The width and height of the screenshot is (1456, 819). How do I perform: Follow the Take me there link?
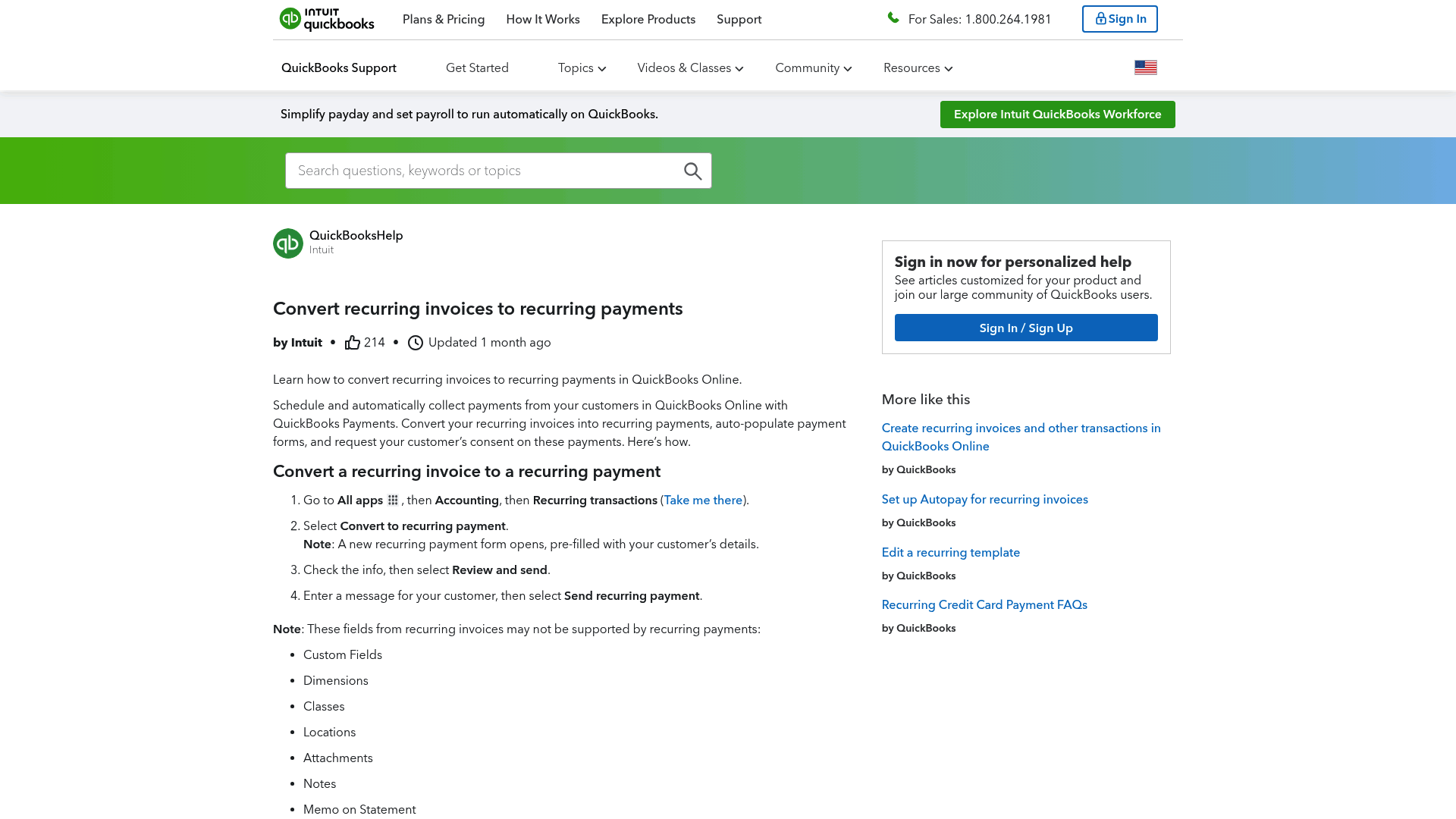(x=703, y=500)
